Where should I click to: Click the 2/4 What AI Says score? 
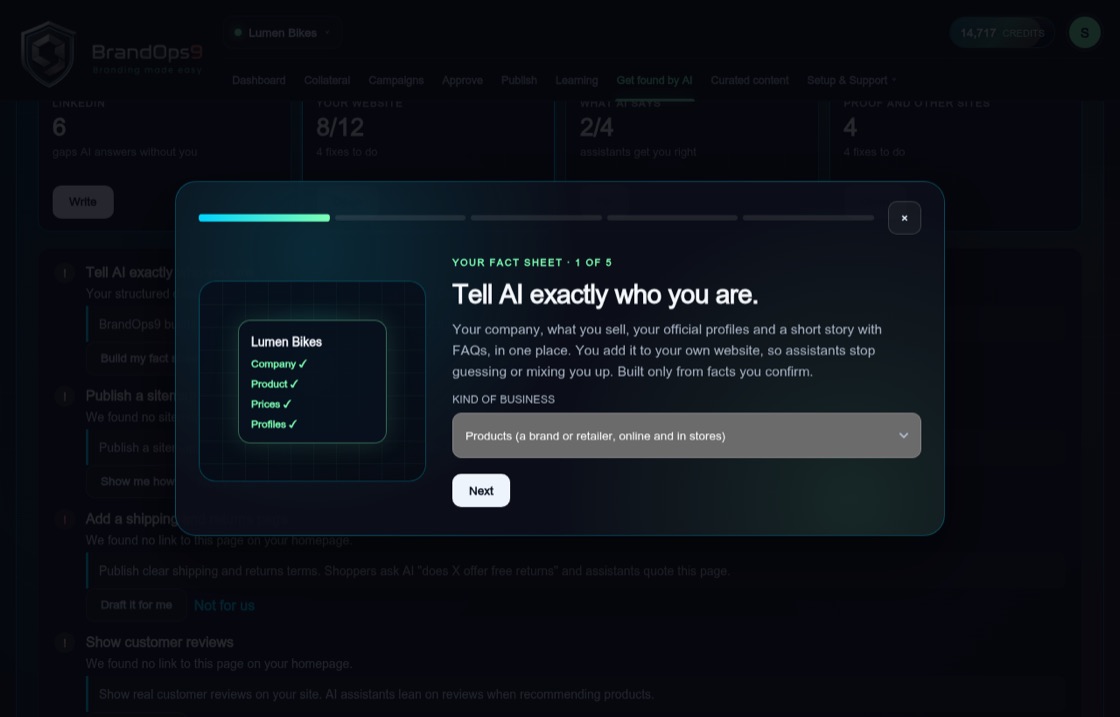pyautogui.click(x=596, y=128)
